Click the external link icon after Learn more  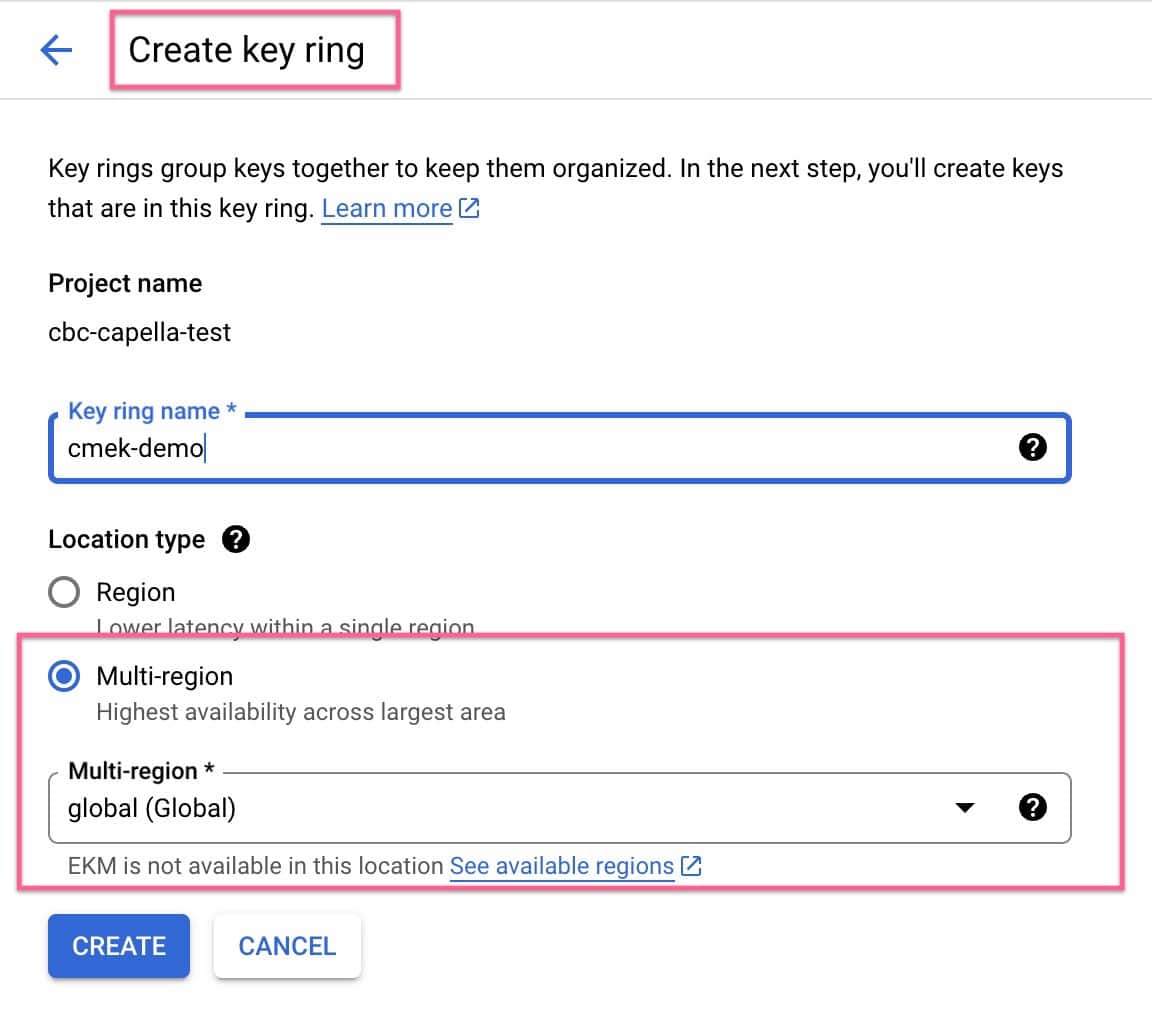469,208
